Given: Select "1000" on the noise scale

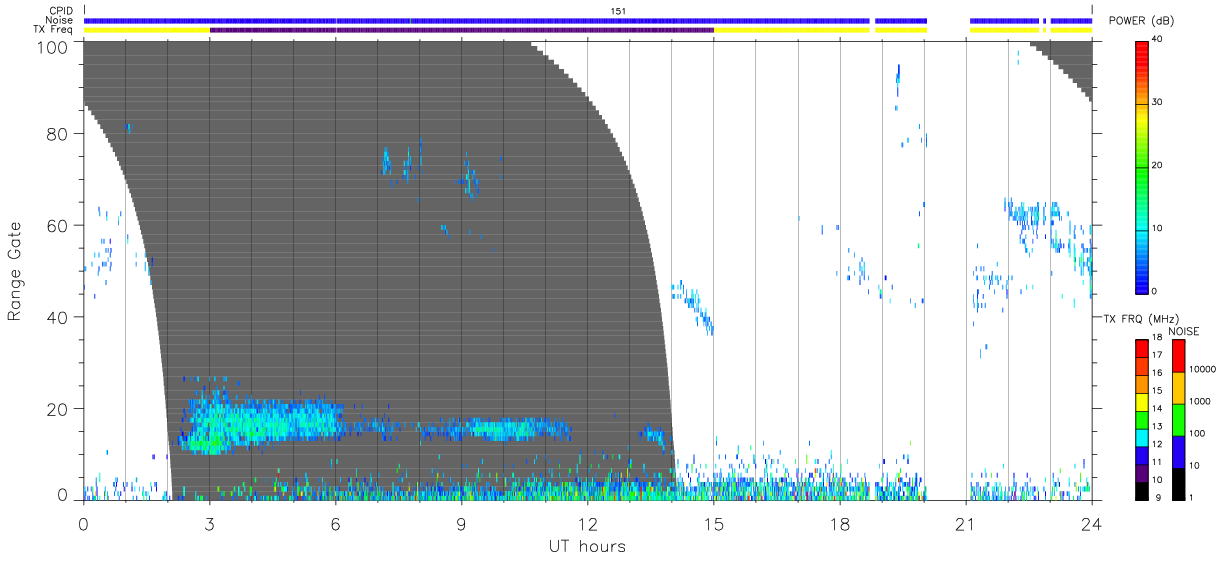Looking at the screenshot, I should click(1201, 400).
